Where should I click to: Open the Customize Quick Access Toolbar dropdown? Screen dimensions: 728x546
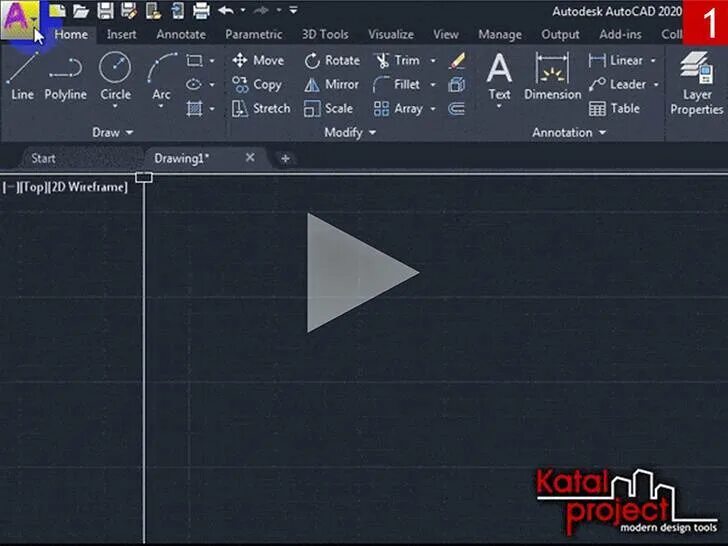293,9
